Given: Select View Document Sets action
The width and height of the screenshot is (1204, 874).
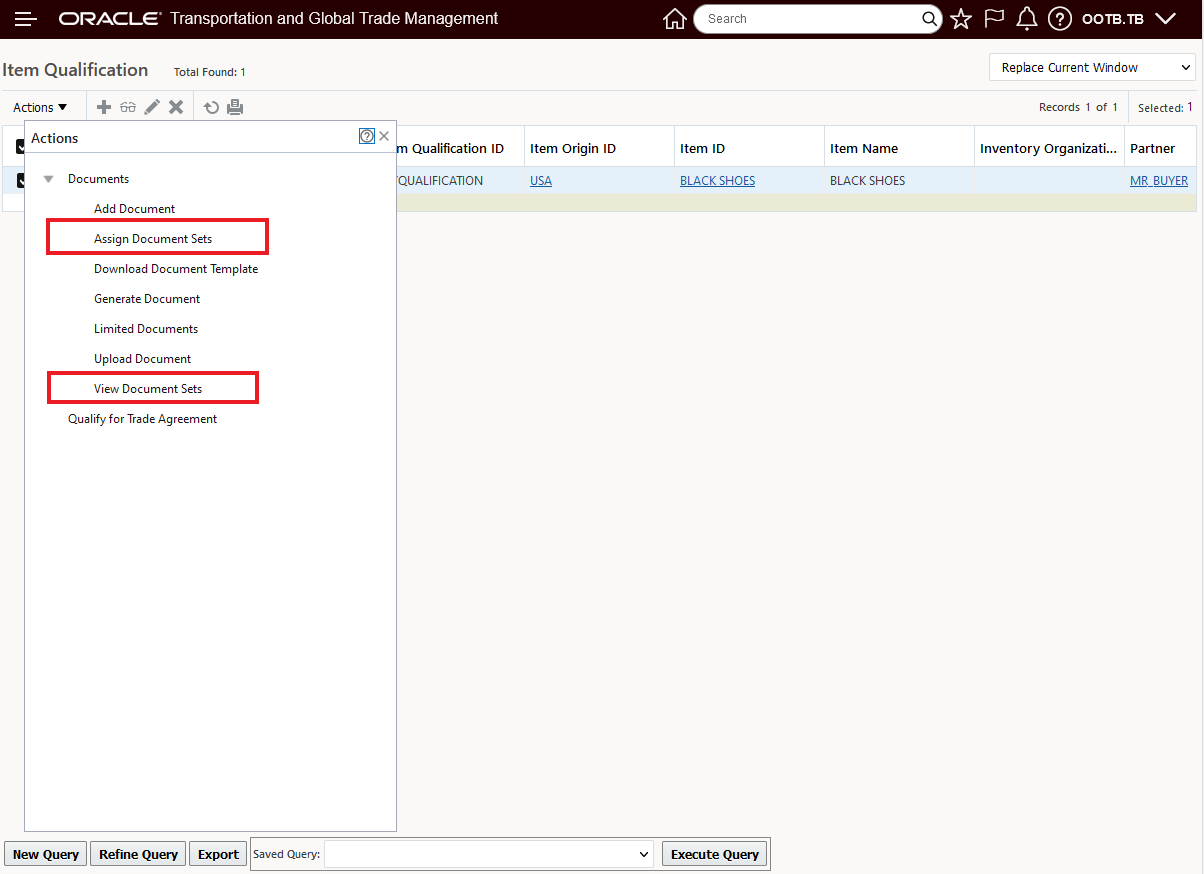Looking at the screenshot, I should click(148, 389).
